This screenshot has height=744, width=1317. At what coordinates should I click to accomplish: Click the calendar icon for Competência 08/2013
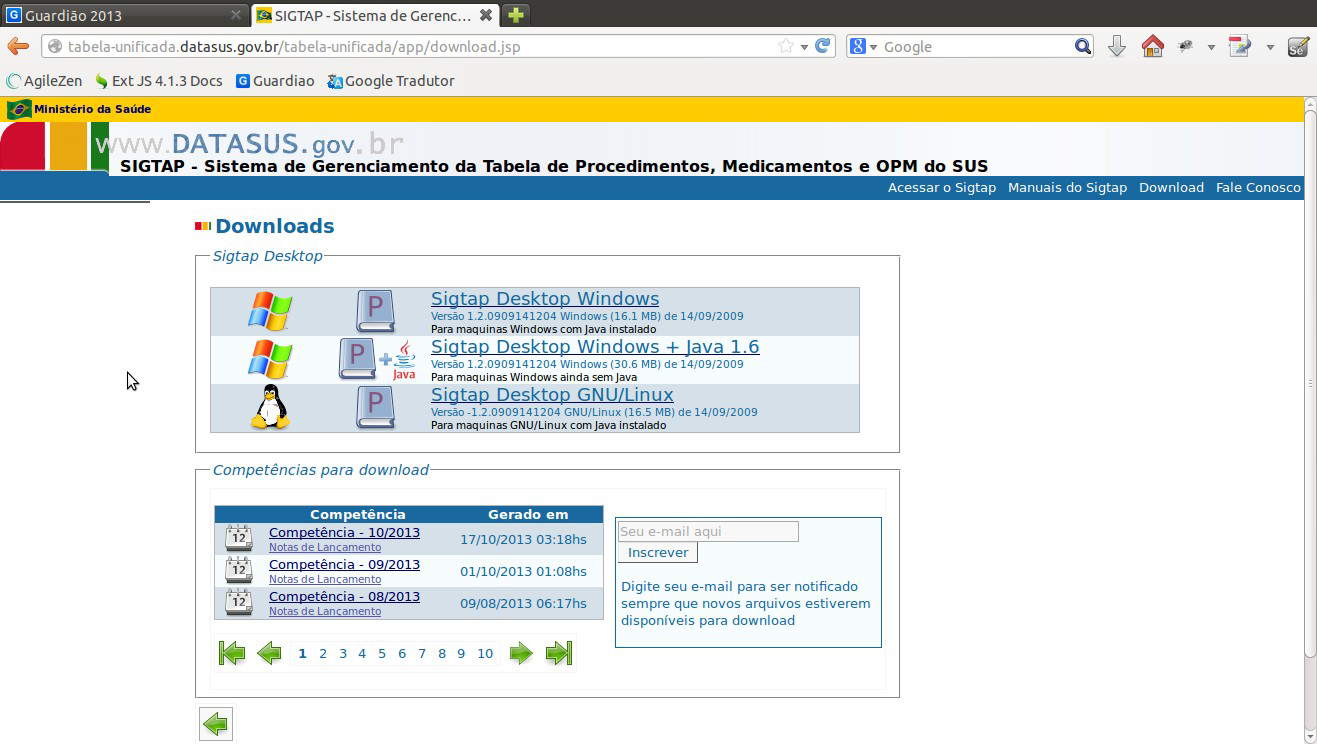tap(239, 602)
